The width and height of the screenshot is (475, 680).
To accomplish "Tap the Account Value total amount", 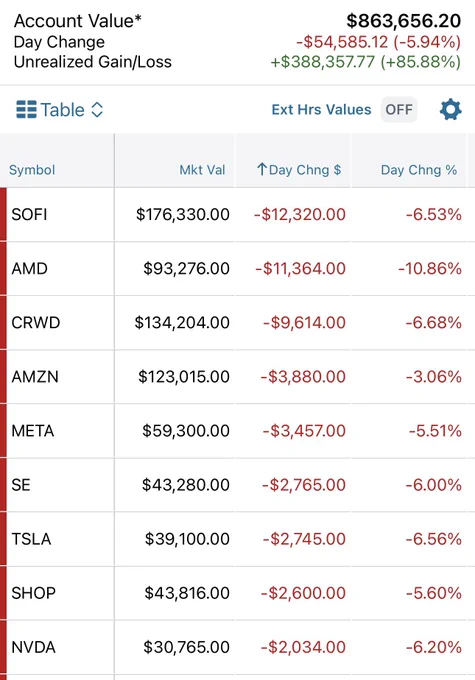I will [403, 21].
